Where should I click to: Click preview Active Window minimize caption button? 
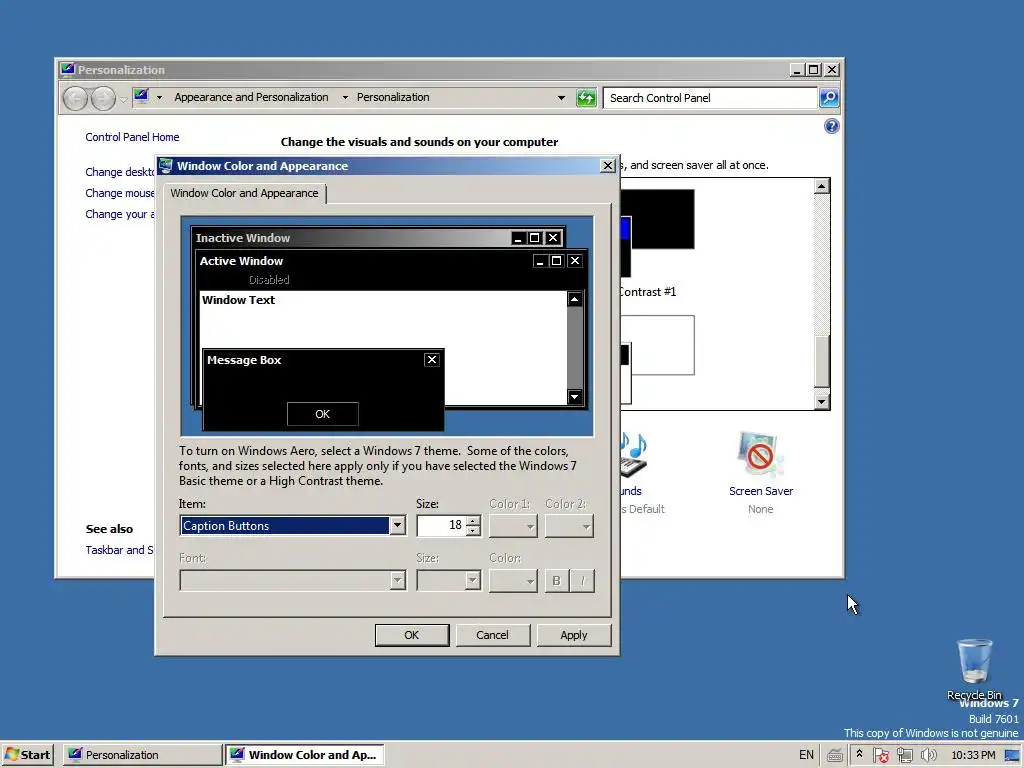tap(540, 261)
